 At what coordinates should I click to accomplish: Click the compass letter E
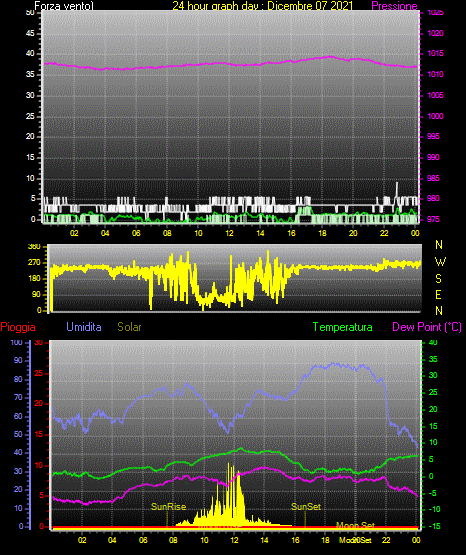point(438,294)
